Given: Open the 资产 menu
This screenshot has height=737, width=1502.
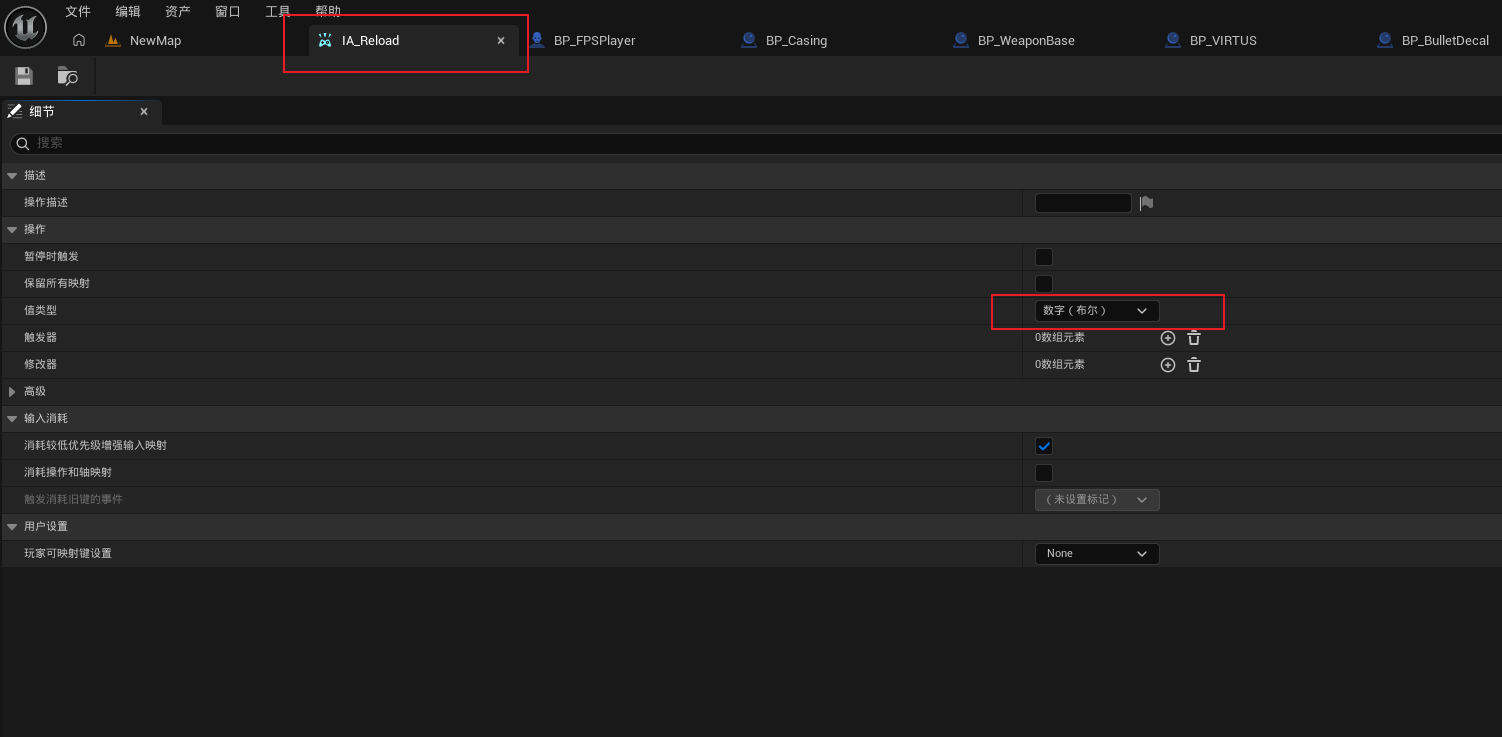Looking at the screenshot, I should (178, 12).
